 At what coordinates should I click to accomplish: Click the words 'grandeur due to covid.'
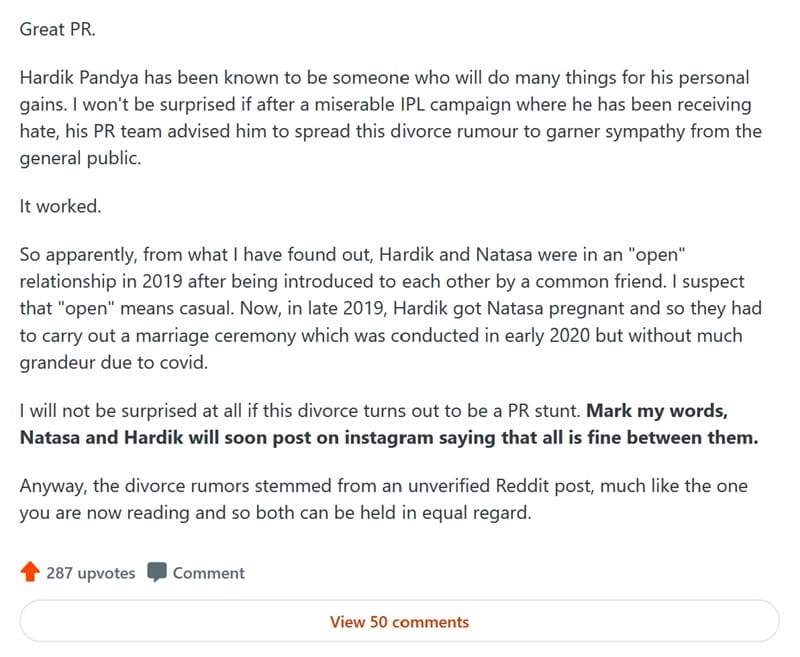tap(114, 363)
